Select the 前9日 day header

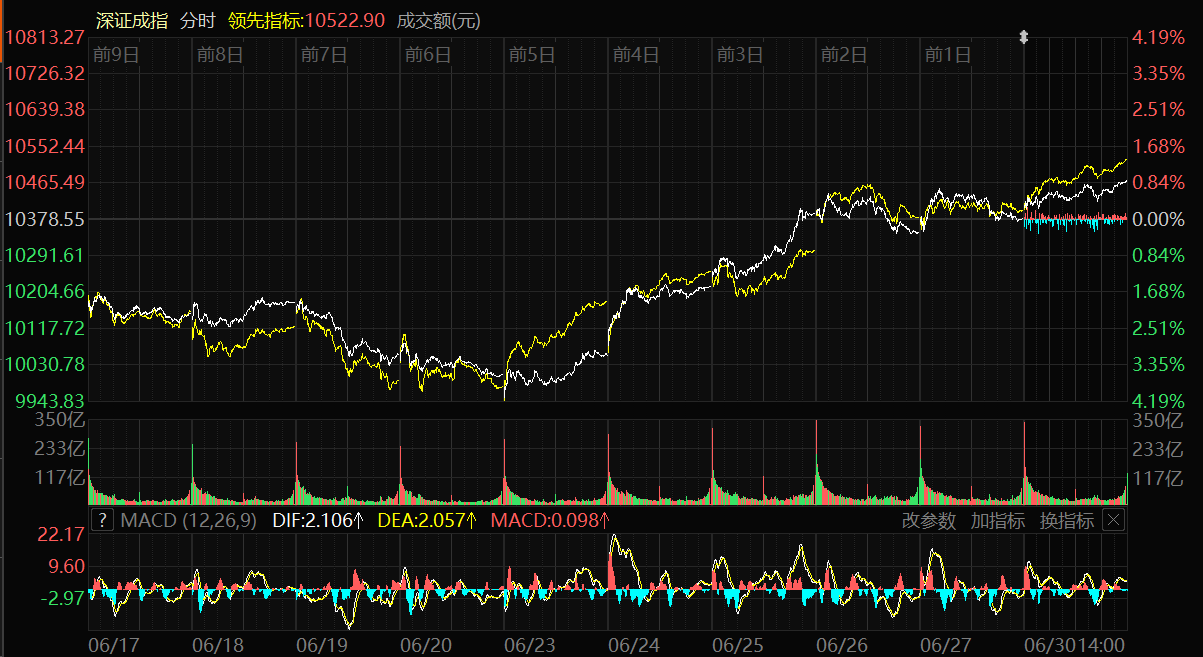click(114, 55)
